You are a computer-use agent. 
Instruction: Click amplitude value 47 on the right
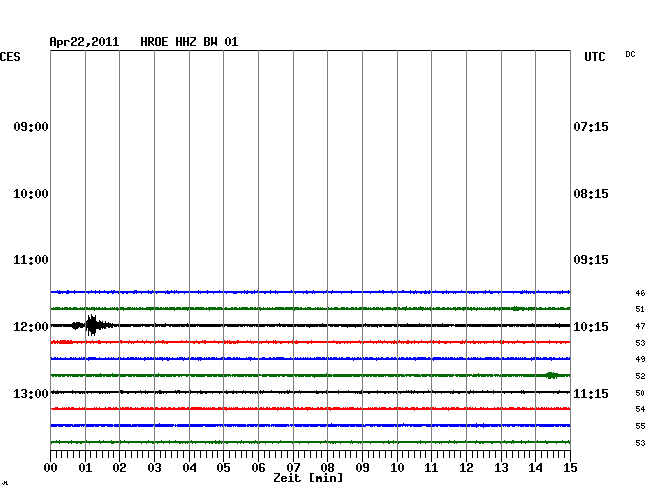[640, 326]
